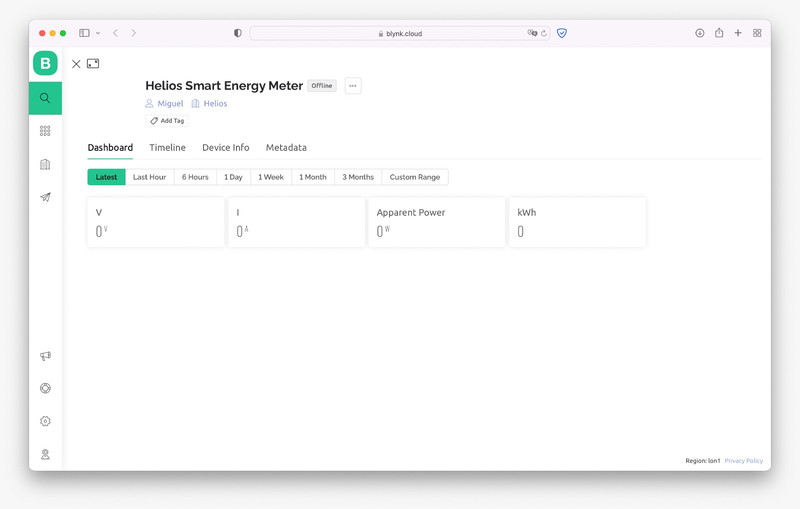Click the Apparent Power widget card
800x509 pixels.
point(437,222)
